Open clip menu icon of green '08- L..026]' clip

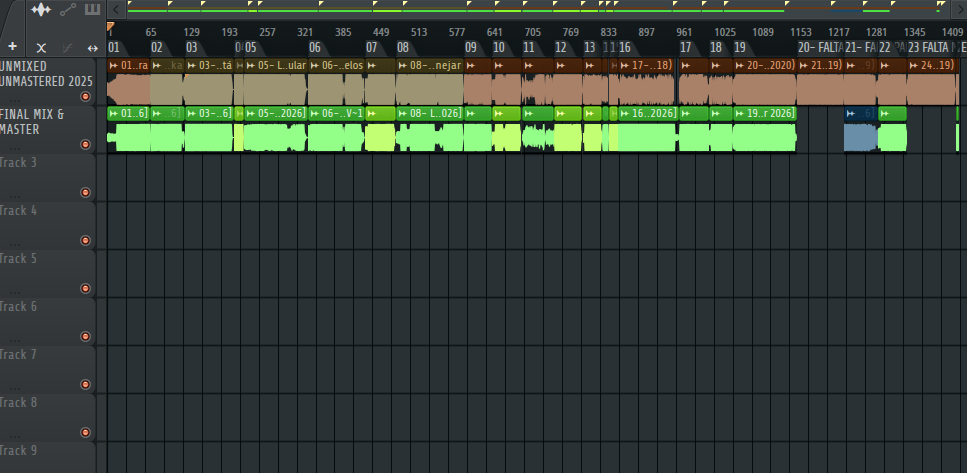(x=403, y=113)
